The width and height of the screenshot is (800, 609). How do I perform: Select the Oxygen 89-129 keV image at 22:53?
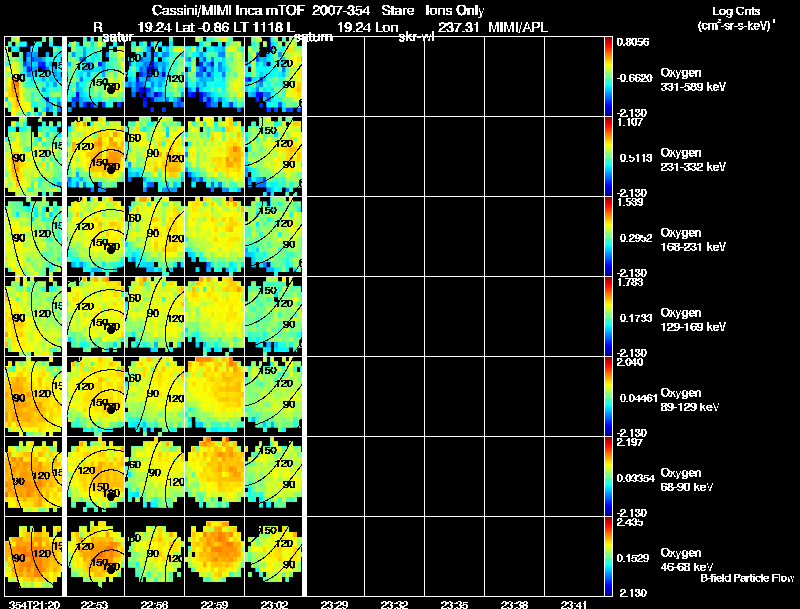pyautogui.click(x=95, y=396)
